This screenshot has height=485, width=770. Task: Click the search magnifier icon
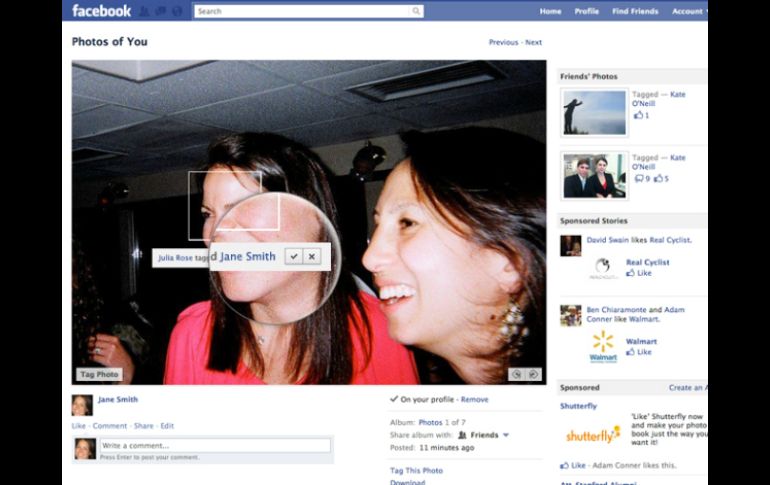(x=417, y=11)
